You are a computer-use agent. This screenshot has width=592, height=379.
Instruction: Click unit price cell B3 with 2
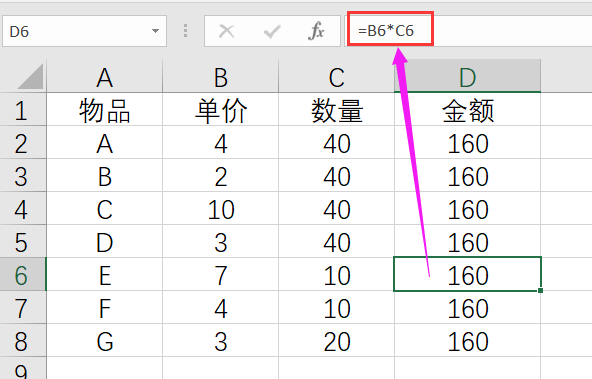(220, 176)
